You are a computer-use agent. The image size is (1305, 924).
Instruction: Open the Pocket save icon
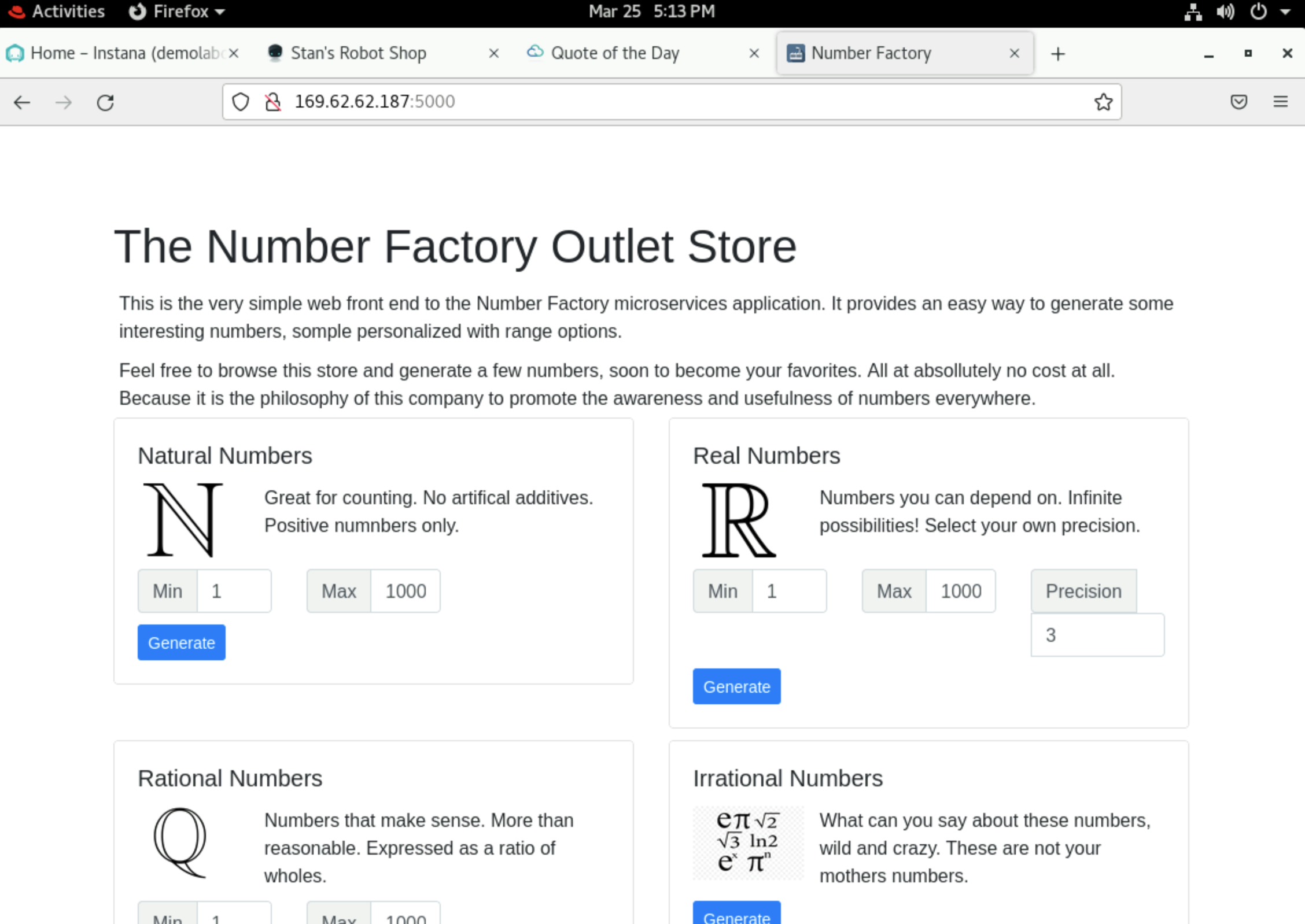1238,102
